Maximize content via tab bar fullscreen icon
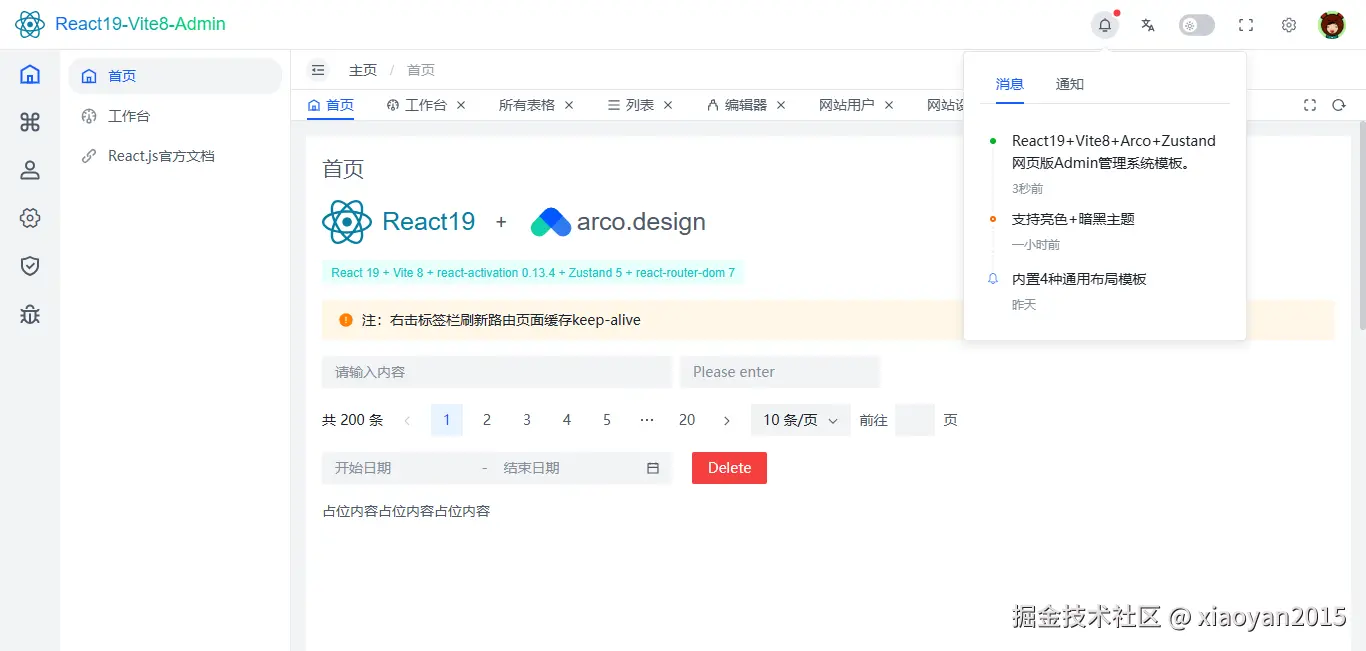1366x651 pixels. tap(1311, 105)
